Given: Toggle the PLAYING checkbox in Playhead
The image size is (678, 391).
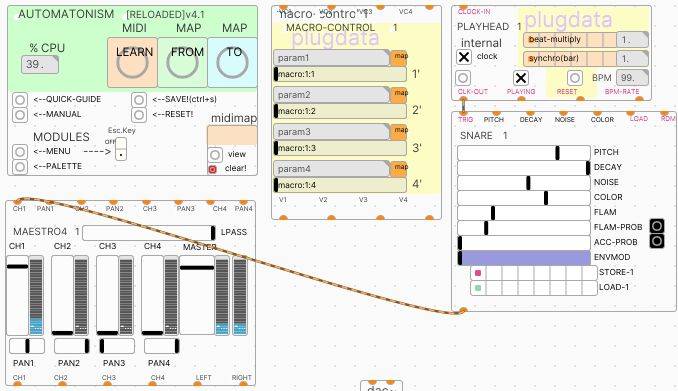Looking at the screenshot, I should (521, 78).
